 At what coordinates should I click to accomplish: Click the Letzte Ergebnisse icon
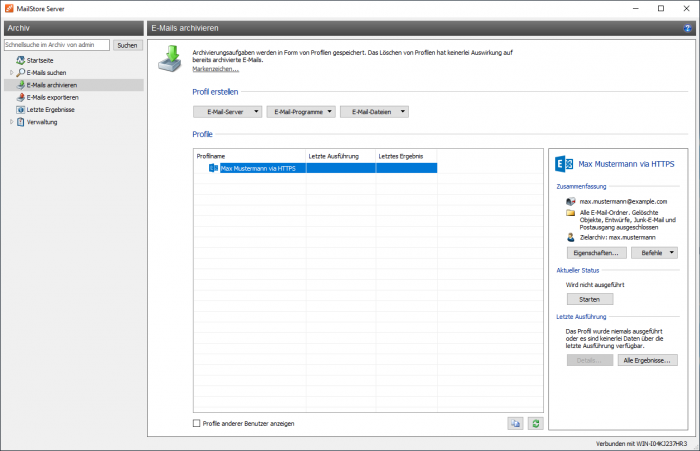(x=21, y=109)
